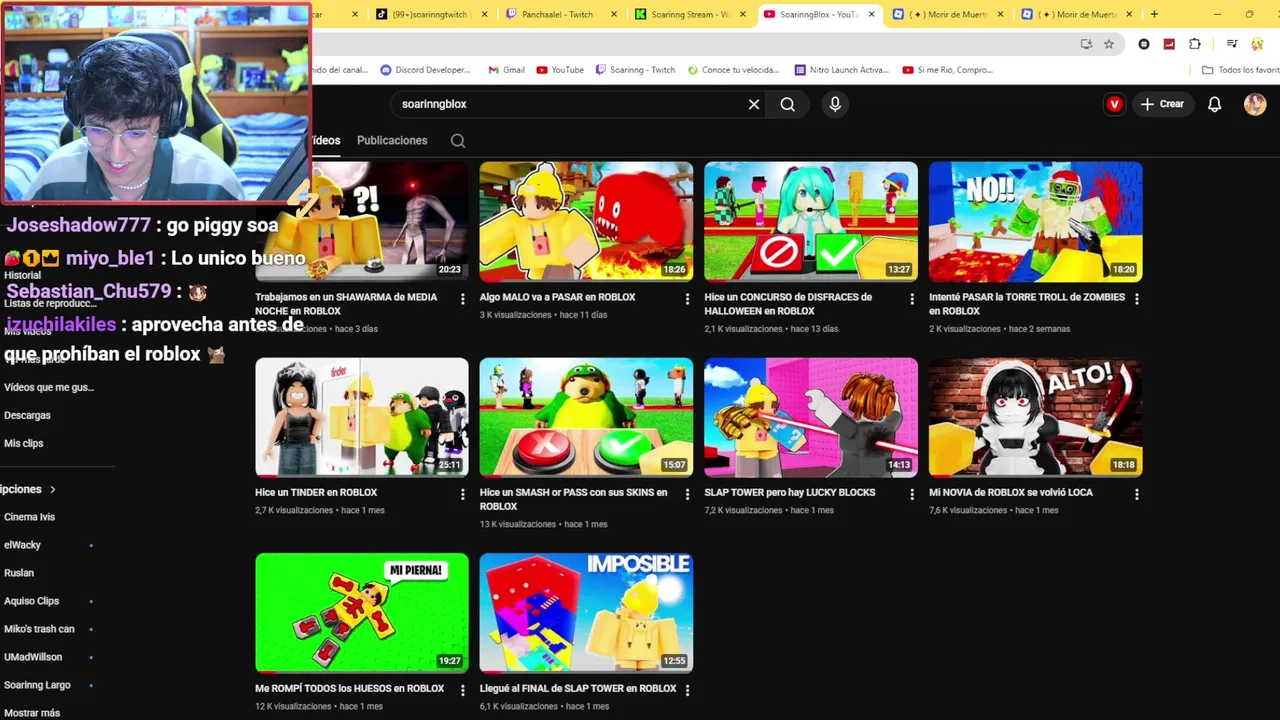Open options for Me ROMPÍ TODOS los HUESOS video
Viewport: 1280px width, 720px height.
(462, 690)
